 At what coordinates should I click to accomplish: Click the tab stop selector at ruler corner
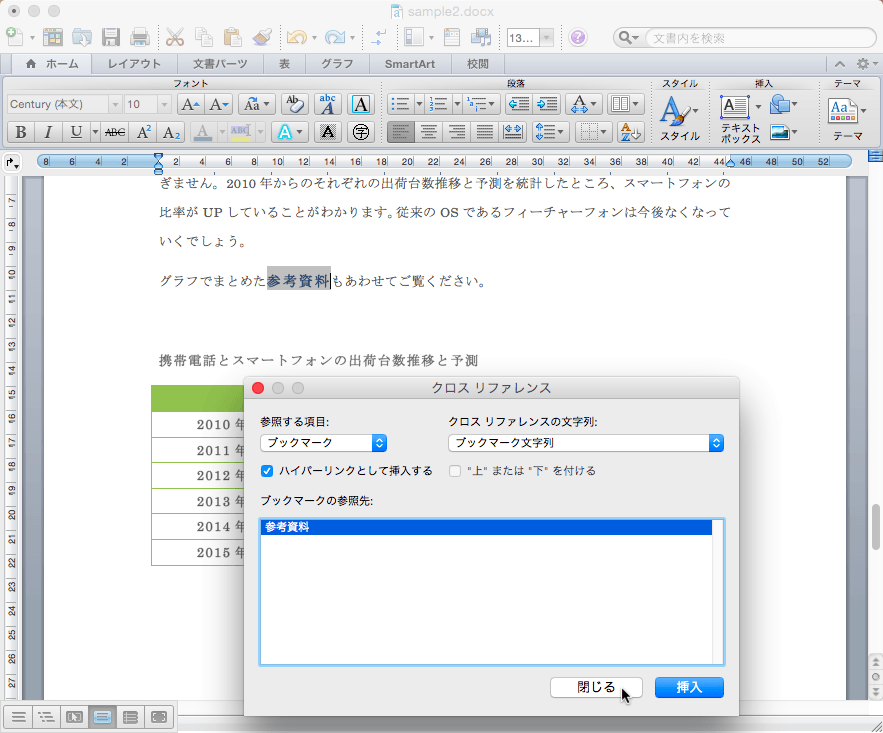12,163
